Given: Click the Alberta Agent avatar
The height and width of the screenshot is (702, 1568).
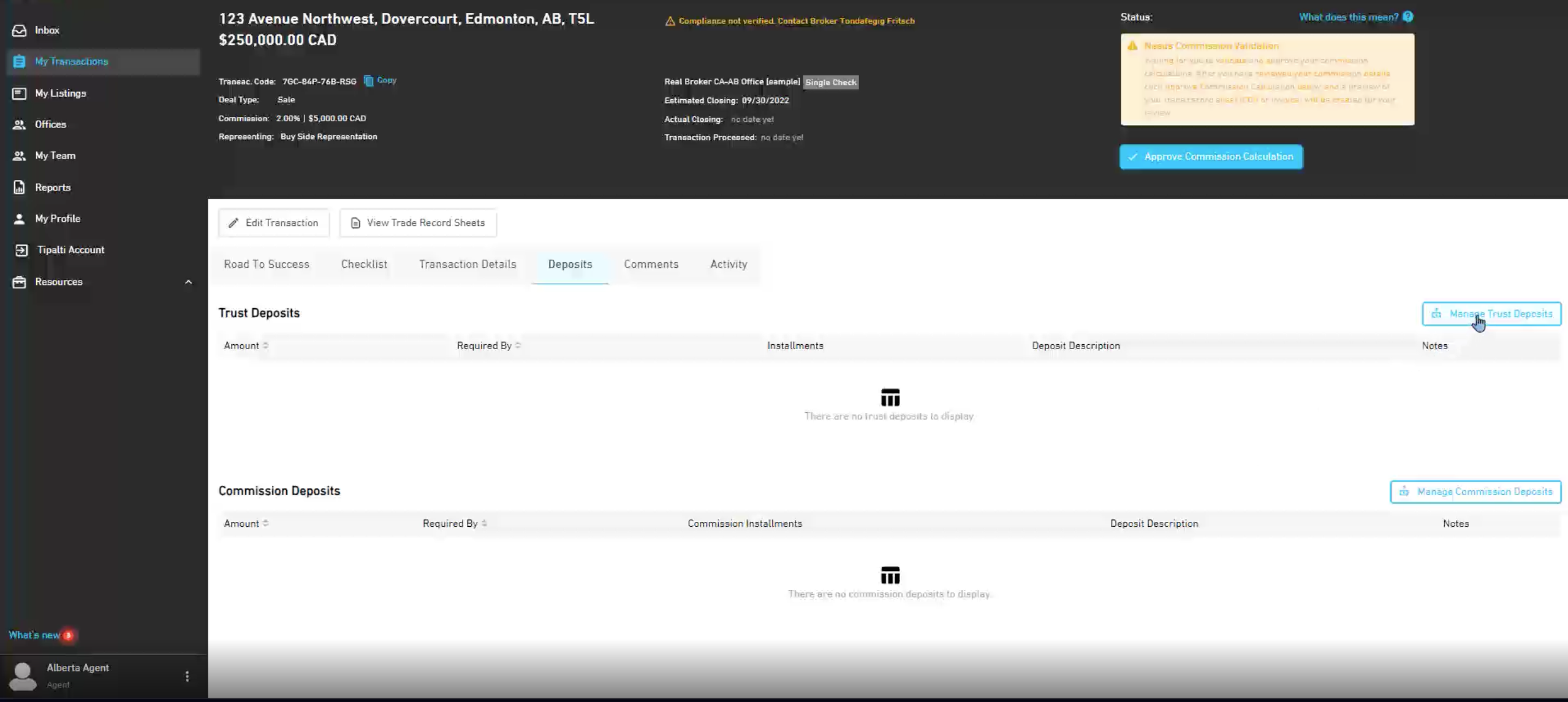Looking at the screenshot, I should pyautogui.click(x=23, y=676).
